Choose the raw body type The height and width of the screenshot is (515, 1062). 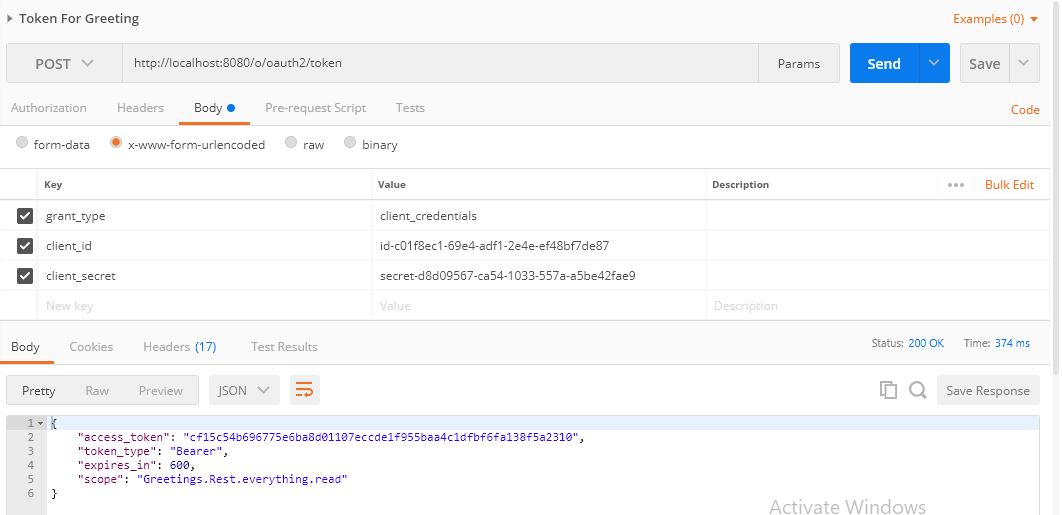click(291, 144)
